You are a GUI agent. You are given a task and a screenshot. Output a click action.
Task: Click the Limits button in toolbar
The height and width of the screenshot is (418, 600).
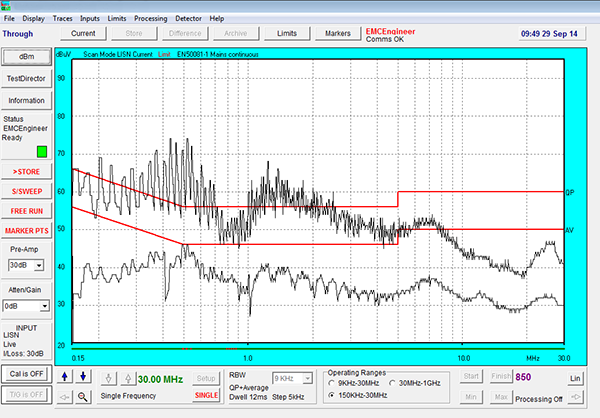(x=287, y=33)
